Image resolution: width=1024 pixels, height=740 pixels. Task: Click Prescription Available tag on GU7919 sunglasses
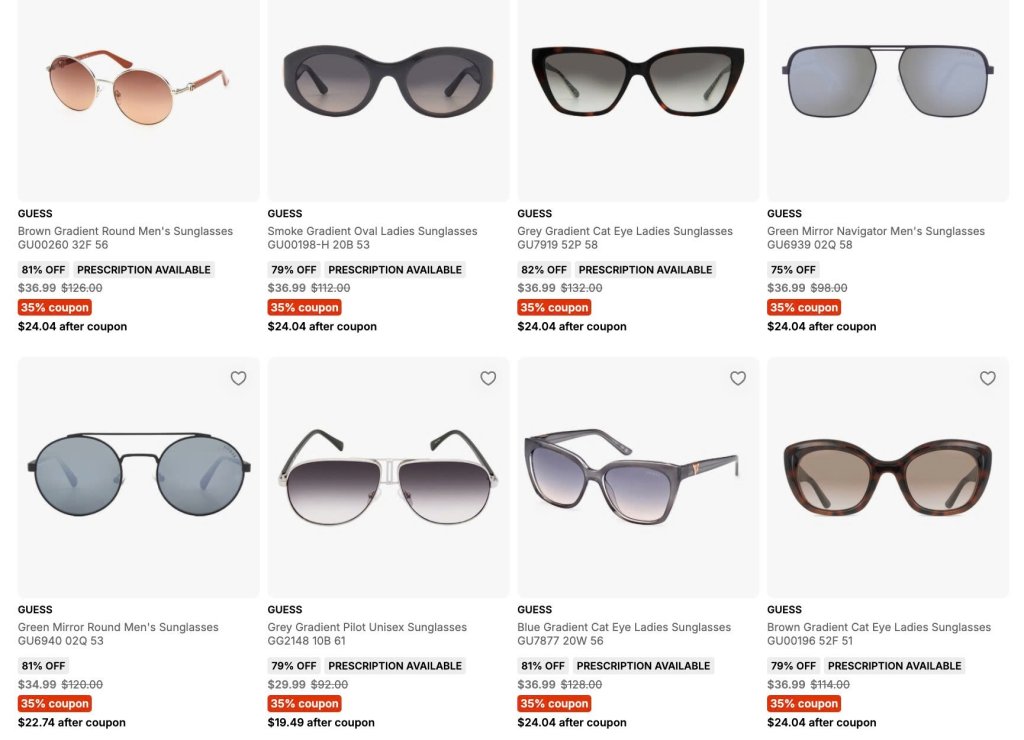click(645, 270)
